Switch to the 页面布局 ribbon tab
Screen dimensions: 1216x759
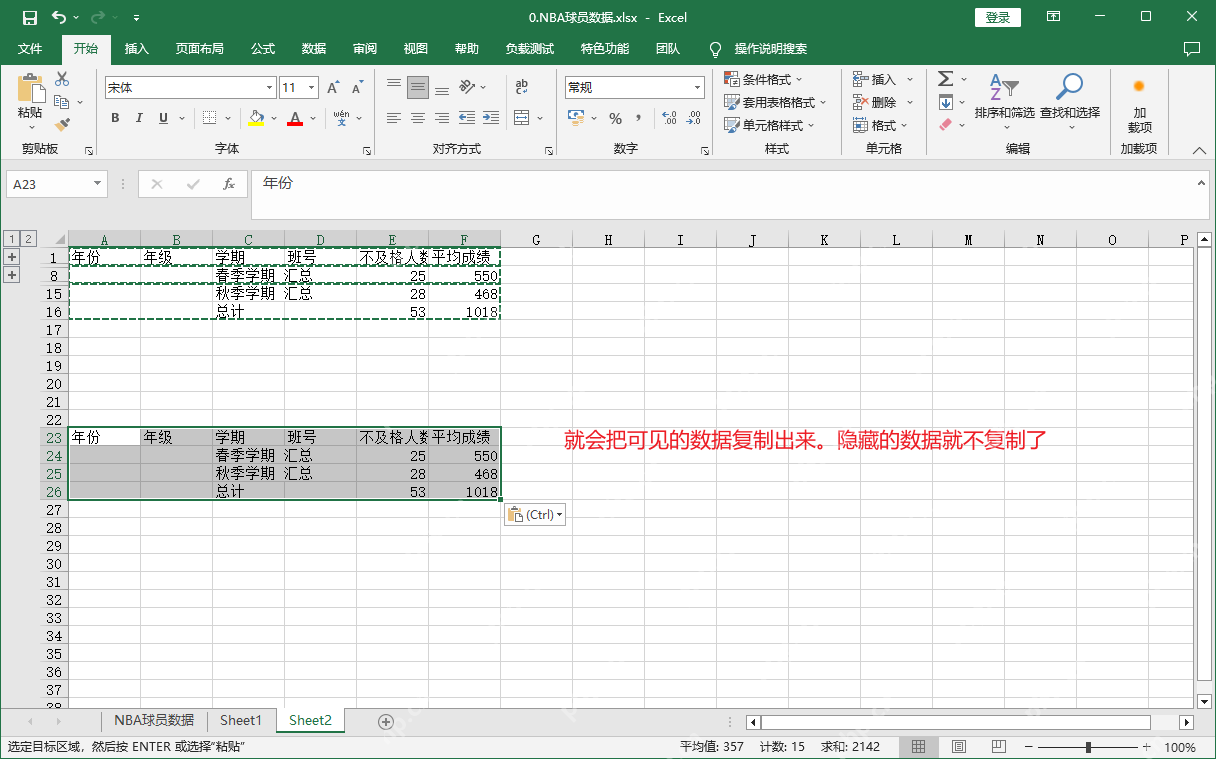(x=200, y=49)
